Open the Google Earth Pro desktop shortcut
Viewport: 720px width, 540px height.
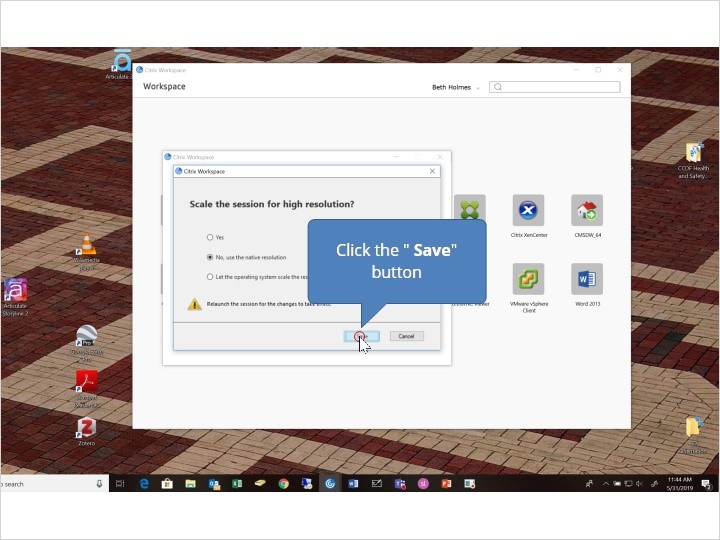pos(86,336)
